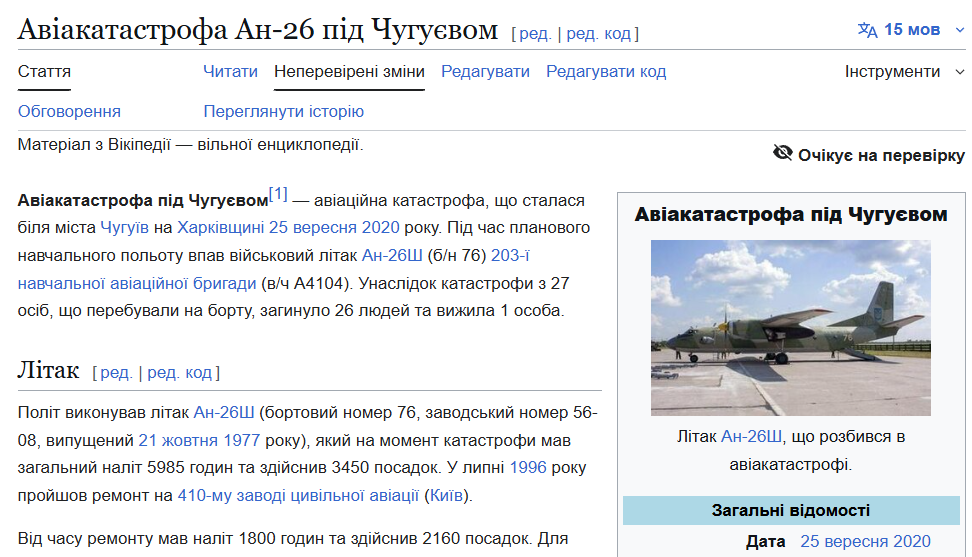
Task: Click the crossed-eye pending review icon
Action: pyautogui.click(x=783, y=153)
